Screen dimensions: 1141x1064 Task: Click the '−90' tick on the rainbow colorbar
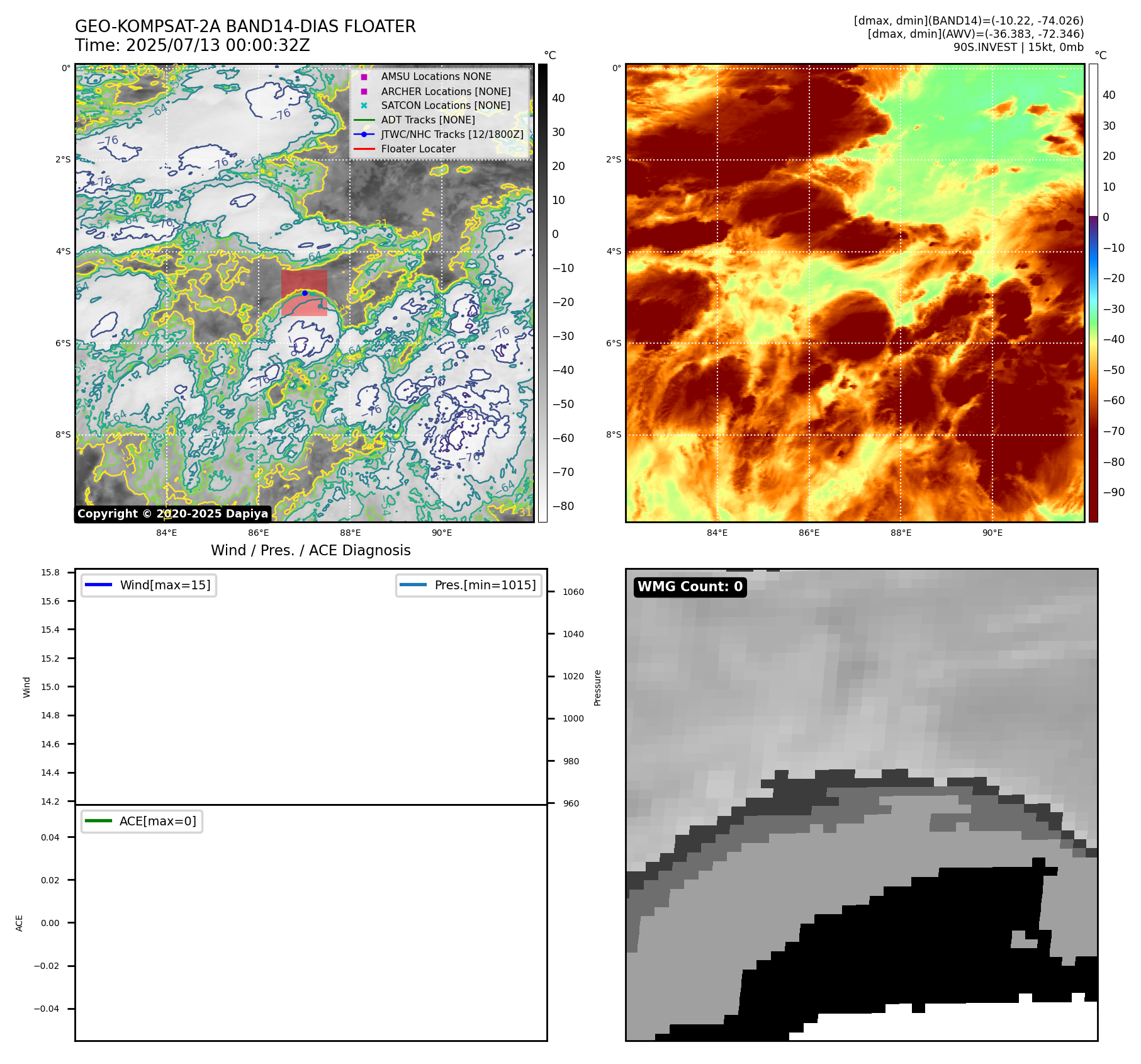pos(1114,492)
